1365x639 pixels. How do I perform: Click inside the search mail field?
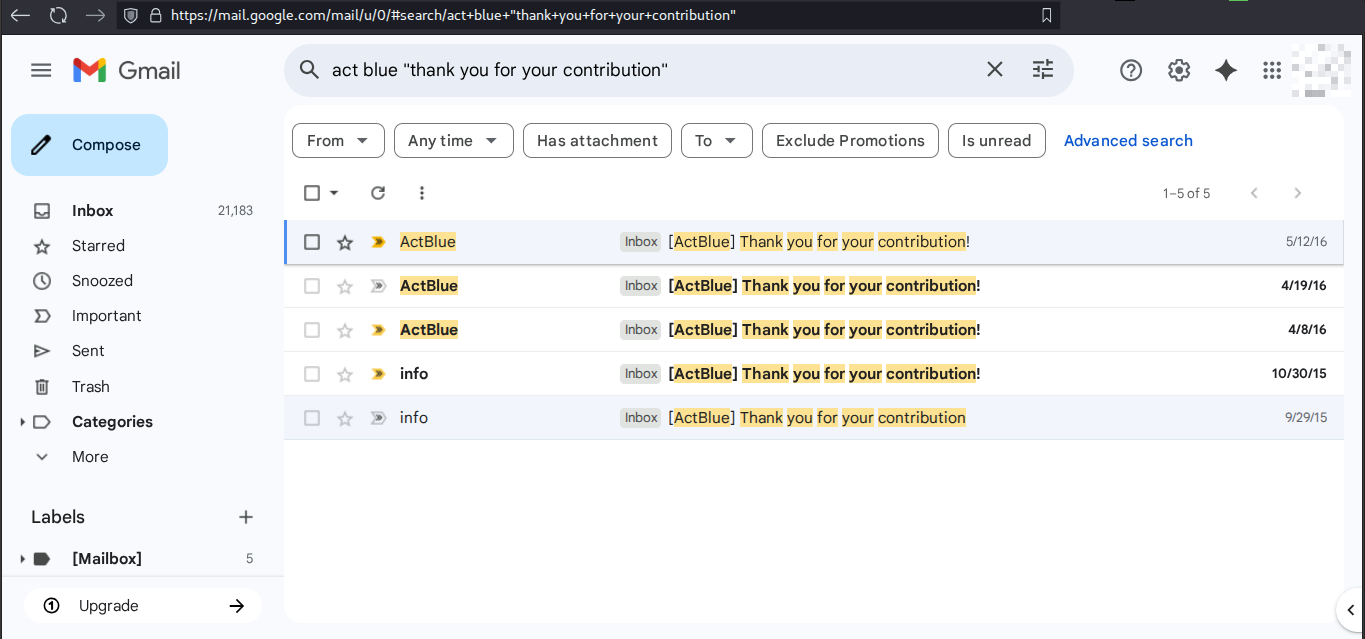[x=640, y=70]
